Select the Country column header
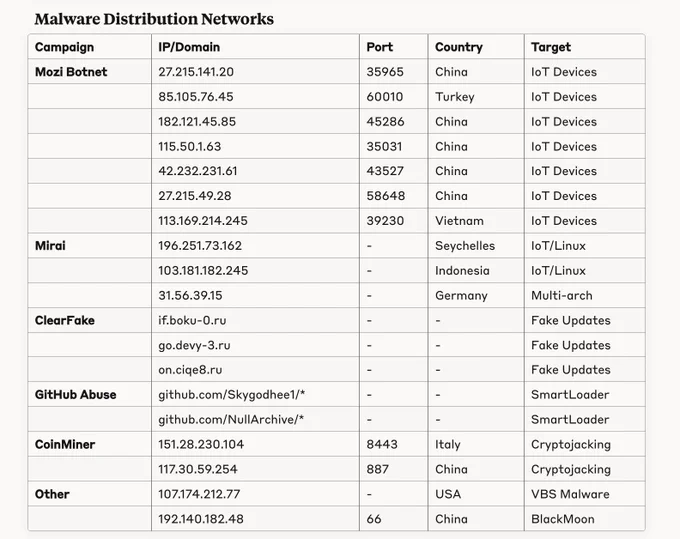The height and width of the screenshot is (539, 680). (459, 47)
